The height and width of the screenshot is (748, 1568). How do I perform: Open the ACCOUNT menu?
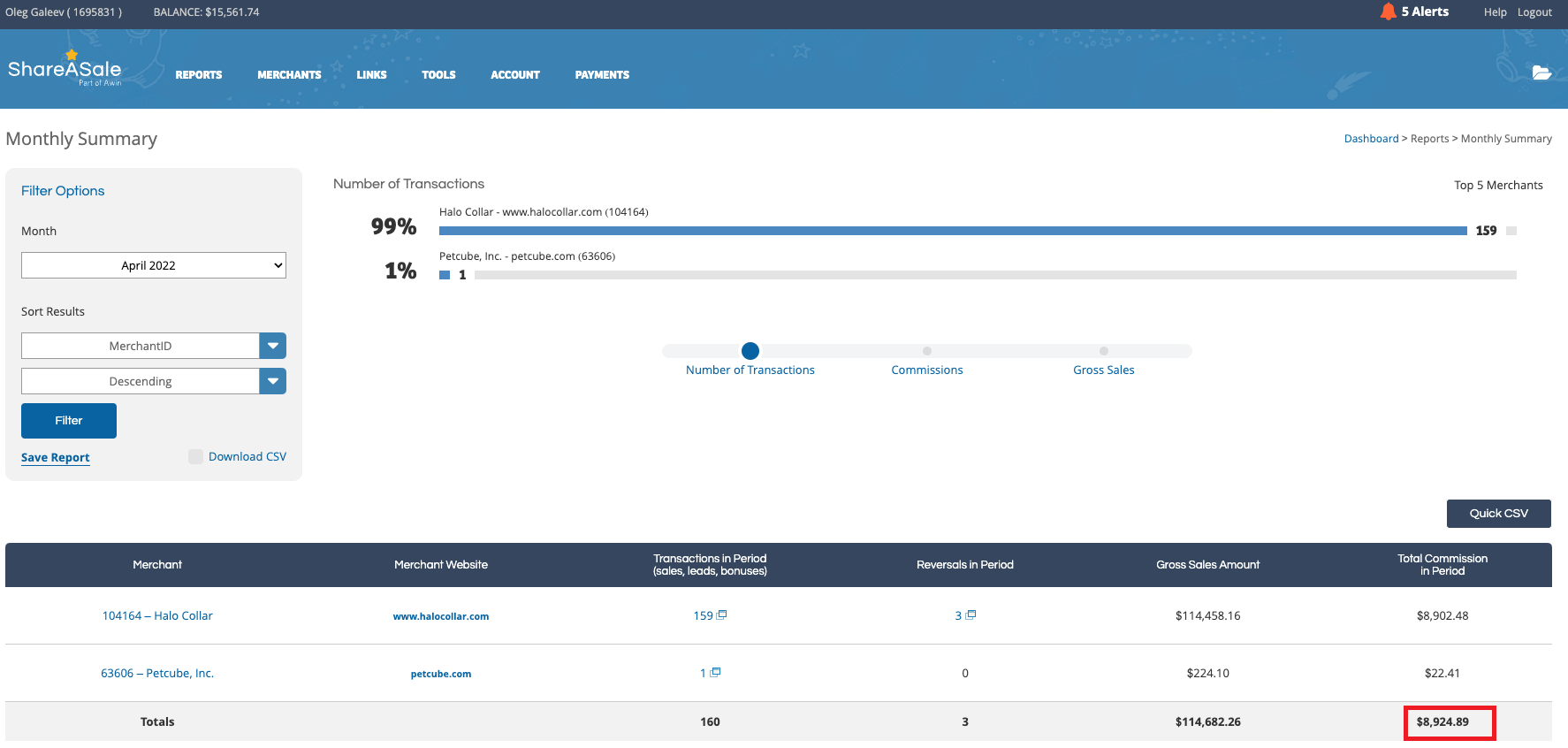[x=515, y=75]
